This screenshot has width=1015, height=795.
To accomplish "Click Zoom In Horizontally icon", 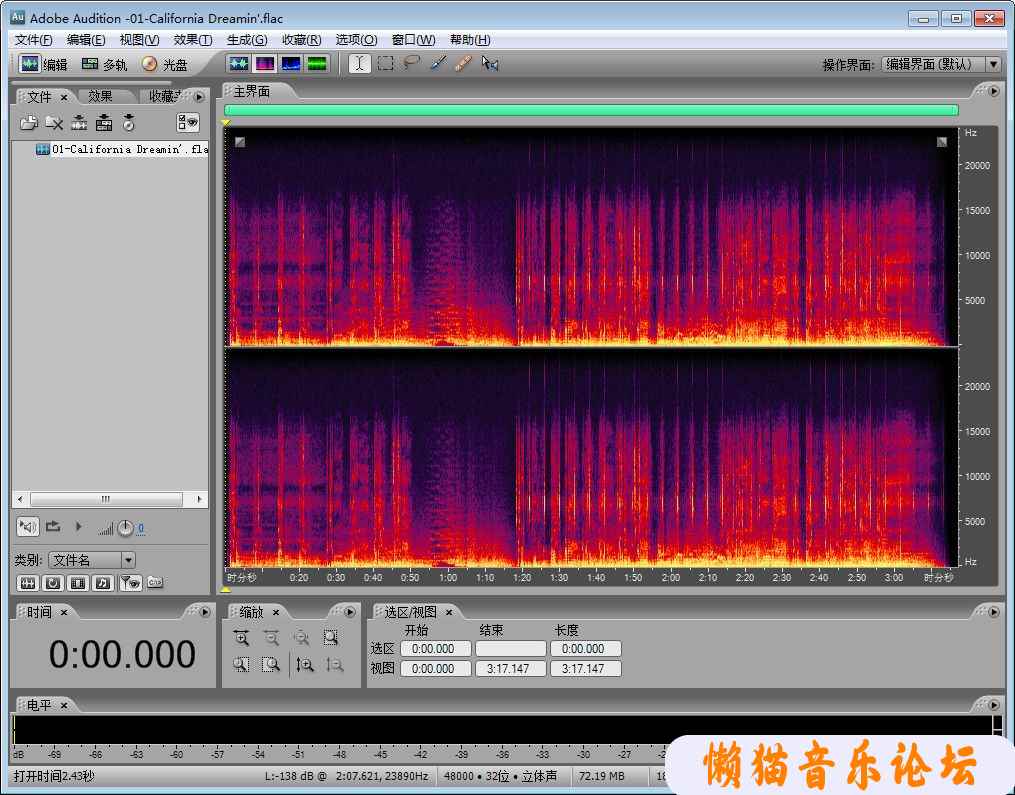I will [x=241, y=638].
